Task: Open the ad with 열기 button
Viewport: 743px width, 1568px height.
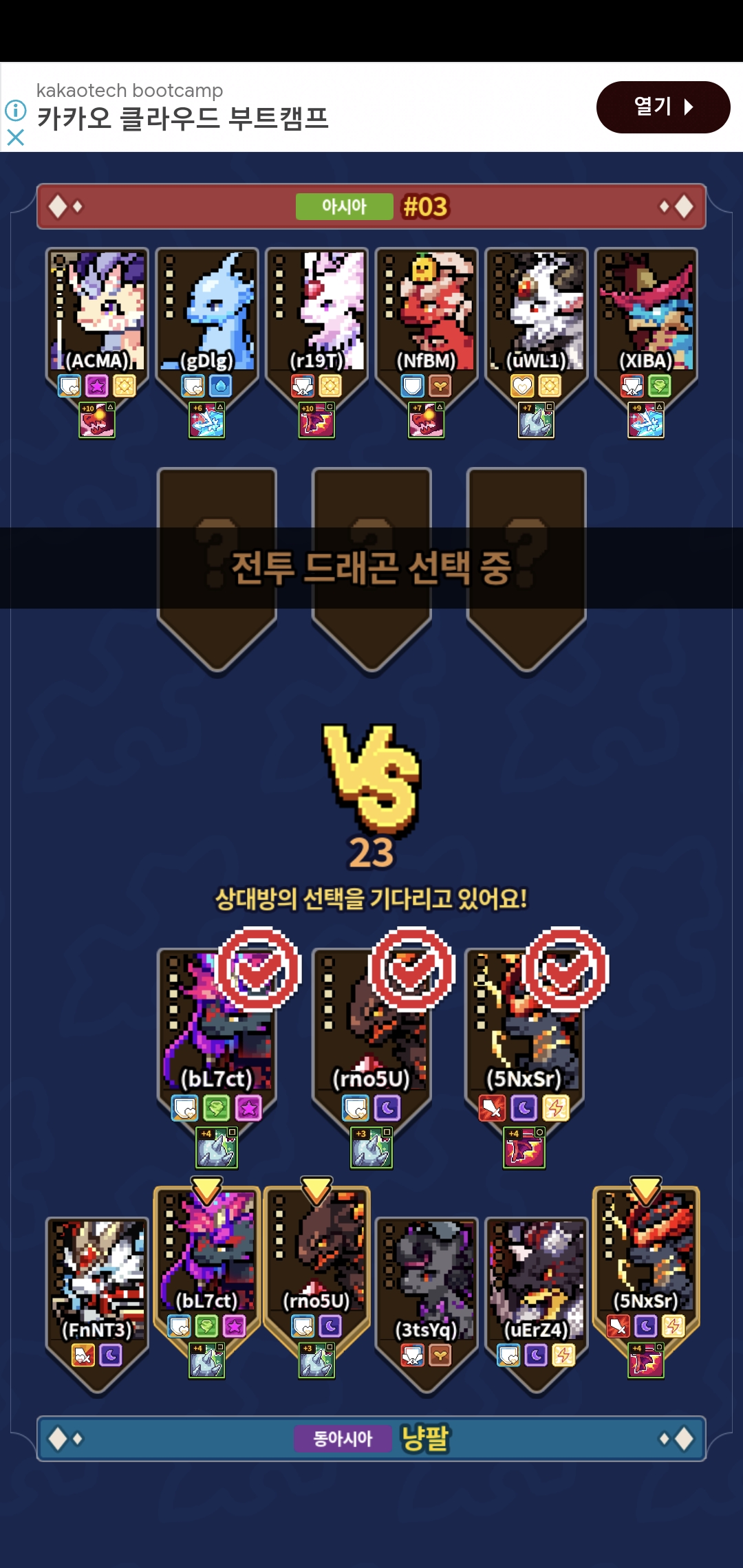Action: (x=663, y=107)
